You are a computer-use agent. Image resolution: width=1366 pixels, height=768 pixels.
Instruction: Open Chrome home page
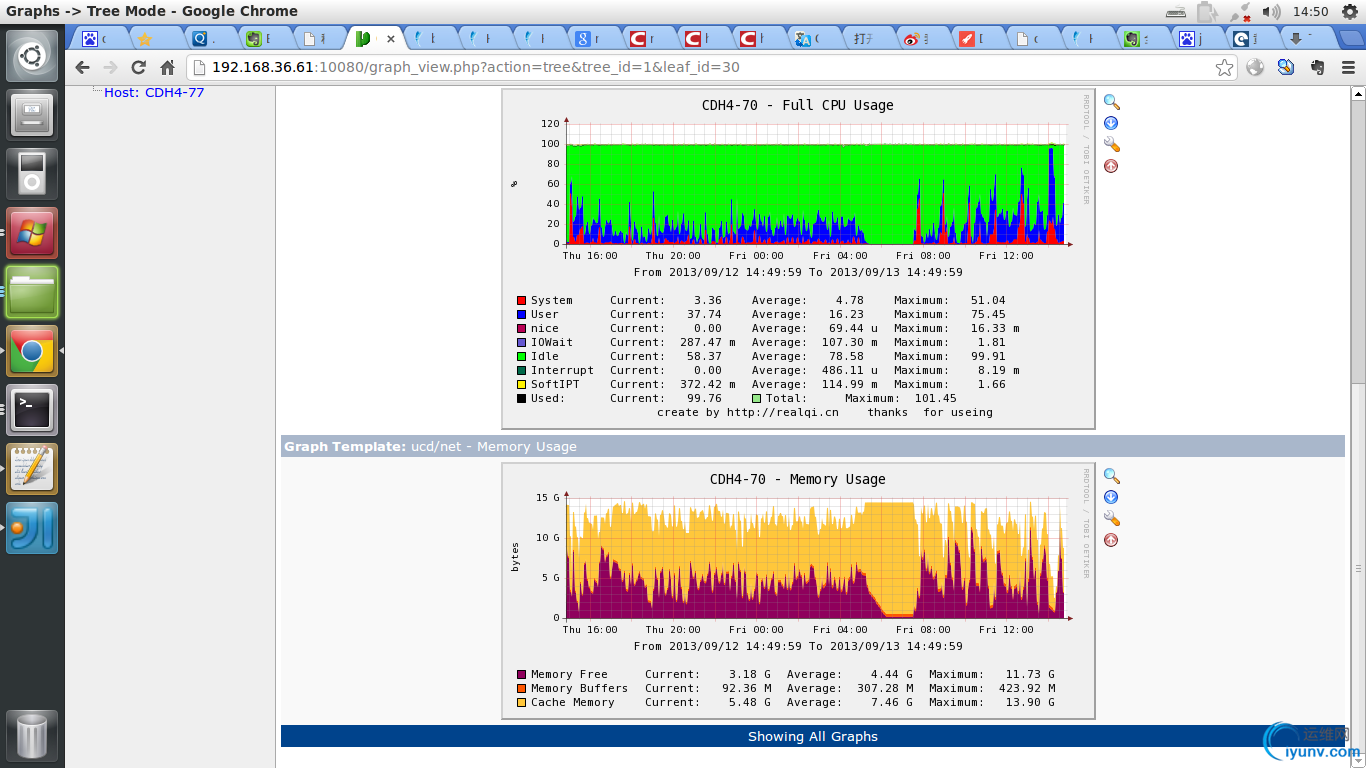pyautogui.click(x=167, y=67)
